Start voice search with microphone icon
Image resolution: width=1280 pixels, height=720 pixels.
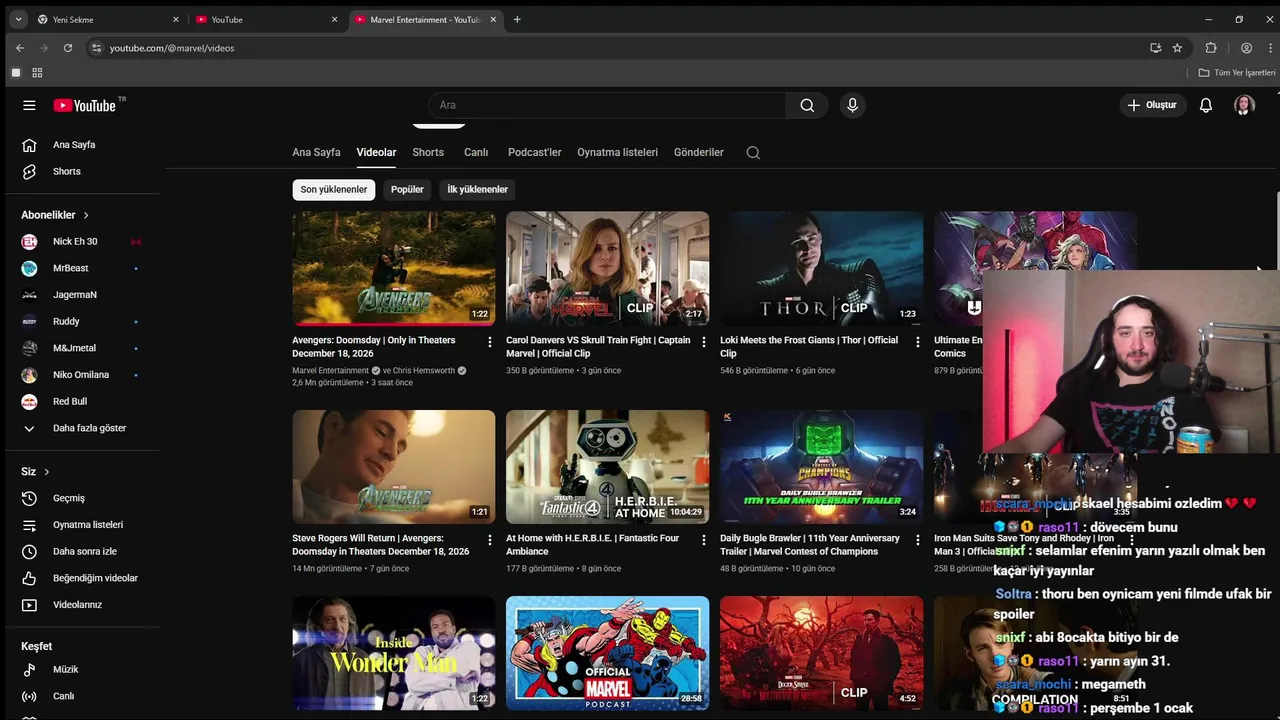tap(852, 105)
